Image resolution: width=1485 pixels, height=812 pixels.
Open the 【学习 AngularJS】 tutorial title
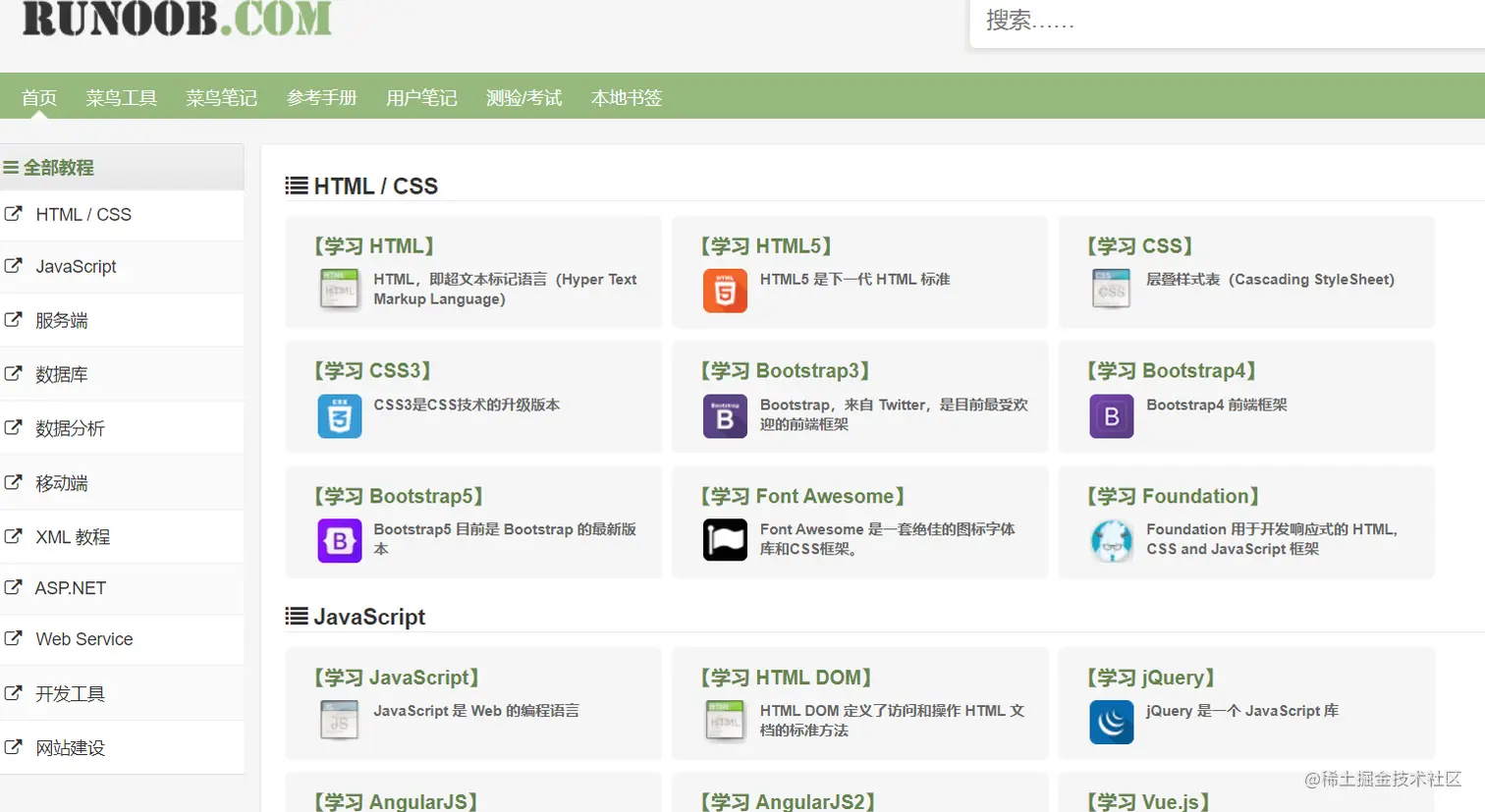pos(396,802)
